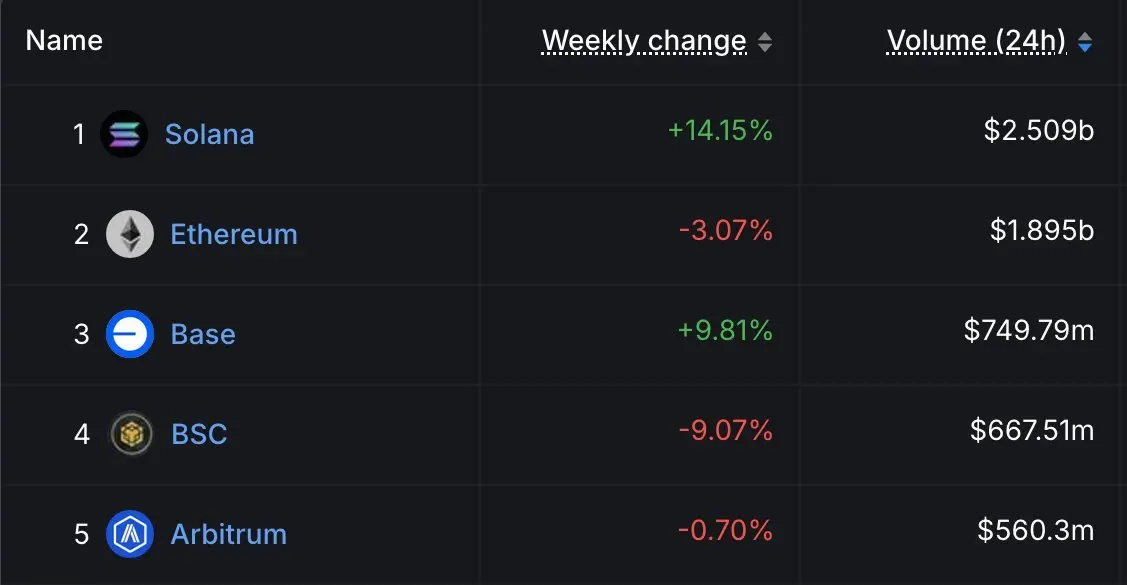Click the Weekly change sort arrows

(765, 42)
